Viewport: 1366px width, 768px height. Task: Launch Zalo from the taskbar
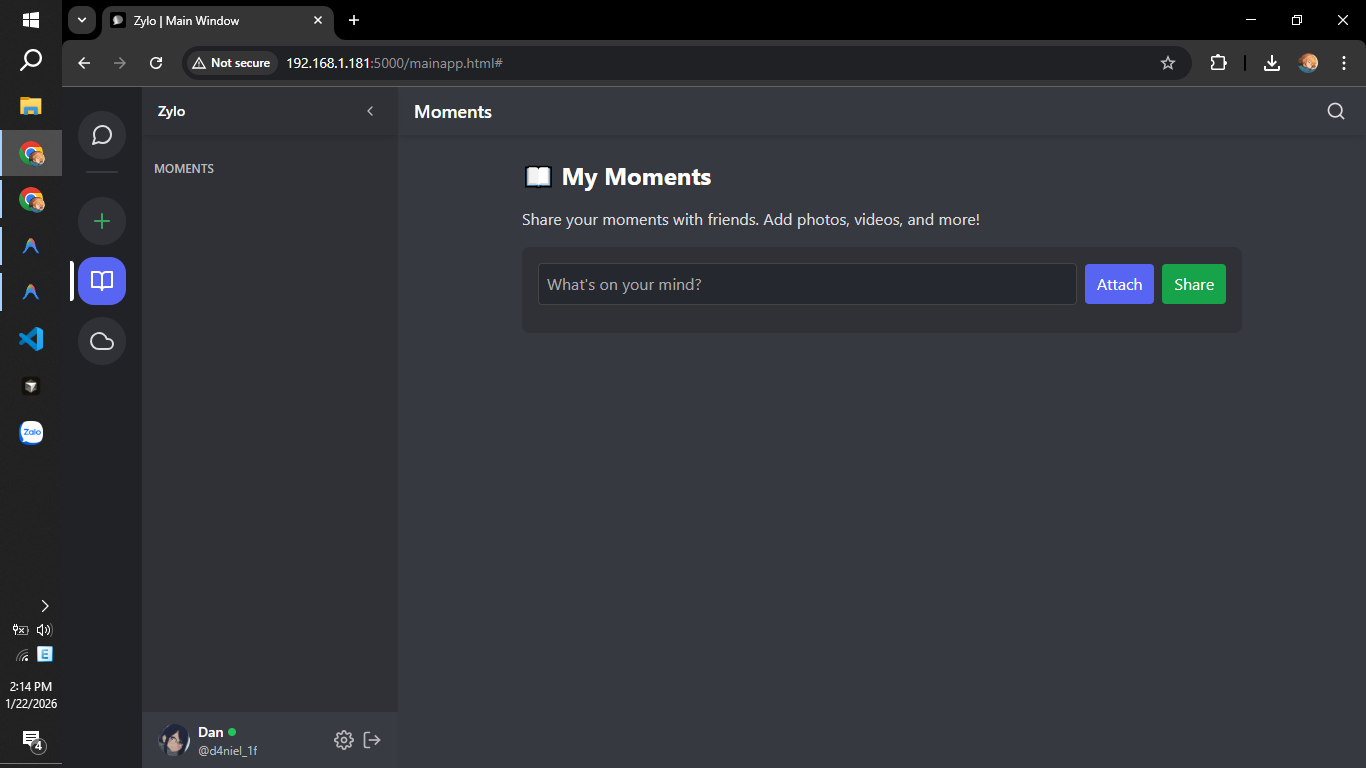point(31,433)
